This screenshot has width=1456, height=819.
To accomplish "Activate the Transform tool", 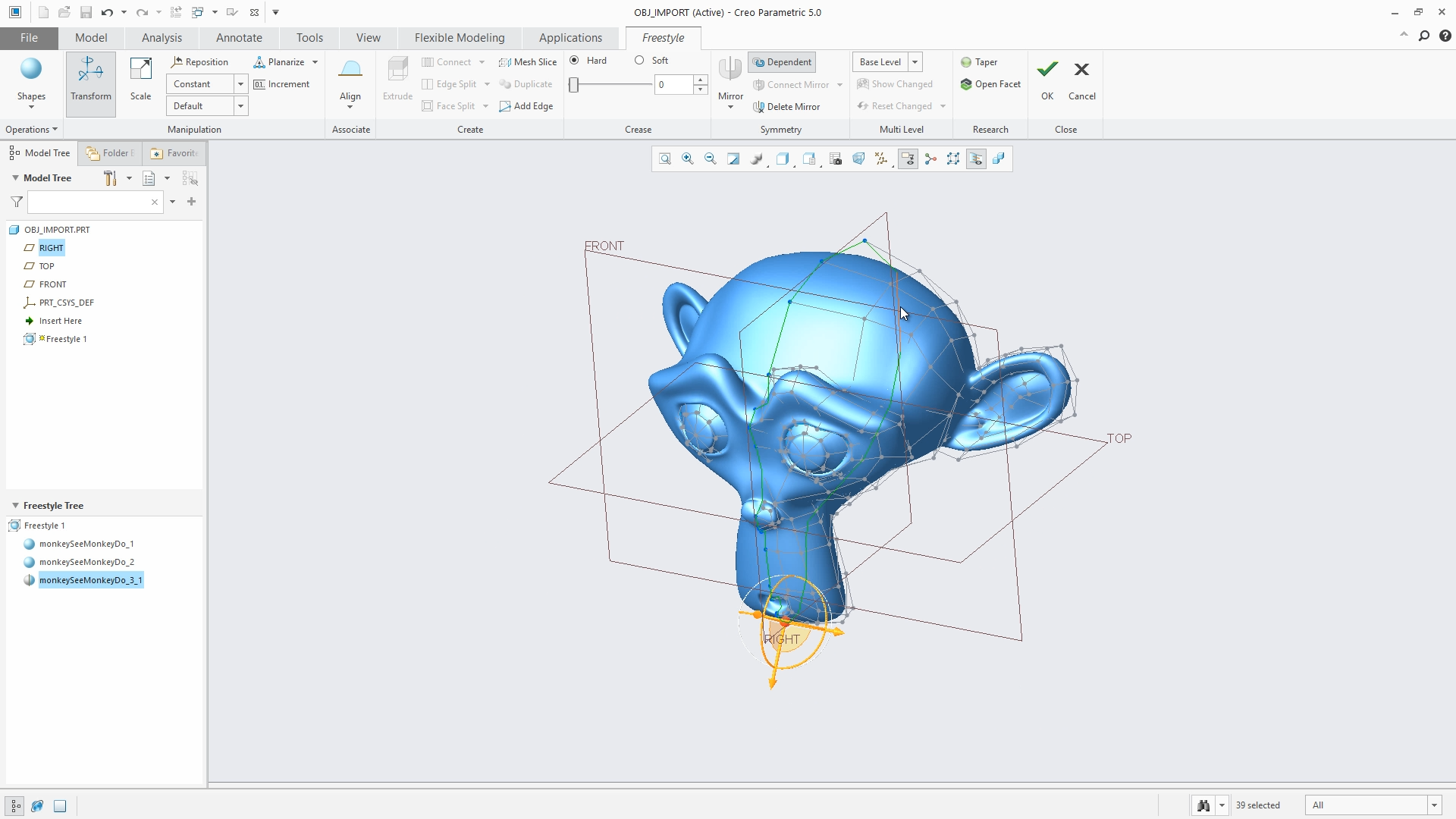I will pyautogui.click(x=91, y=83).
